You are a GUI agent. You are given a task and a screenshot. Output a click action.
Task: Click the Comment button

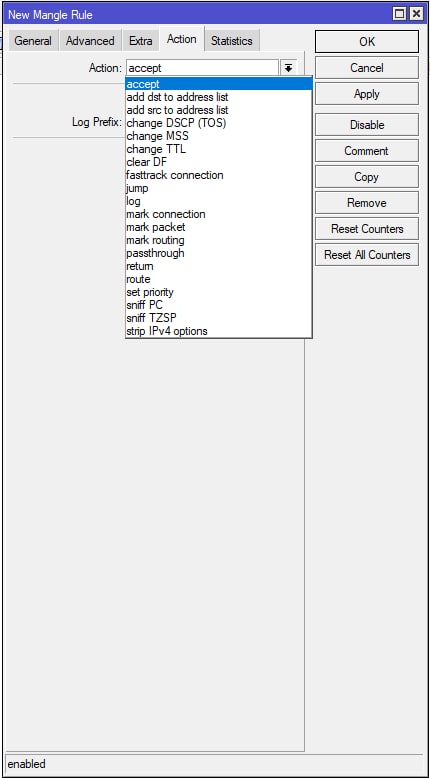point(367,151)
